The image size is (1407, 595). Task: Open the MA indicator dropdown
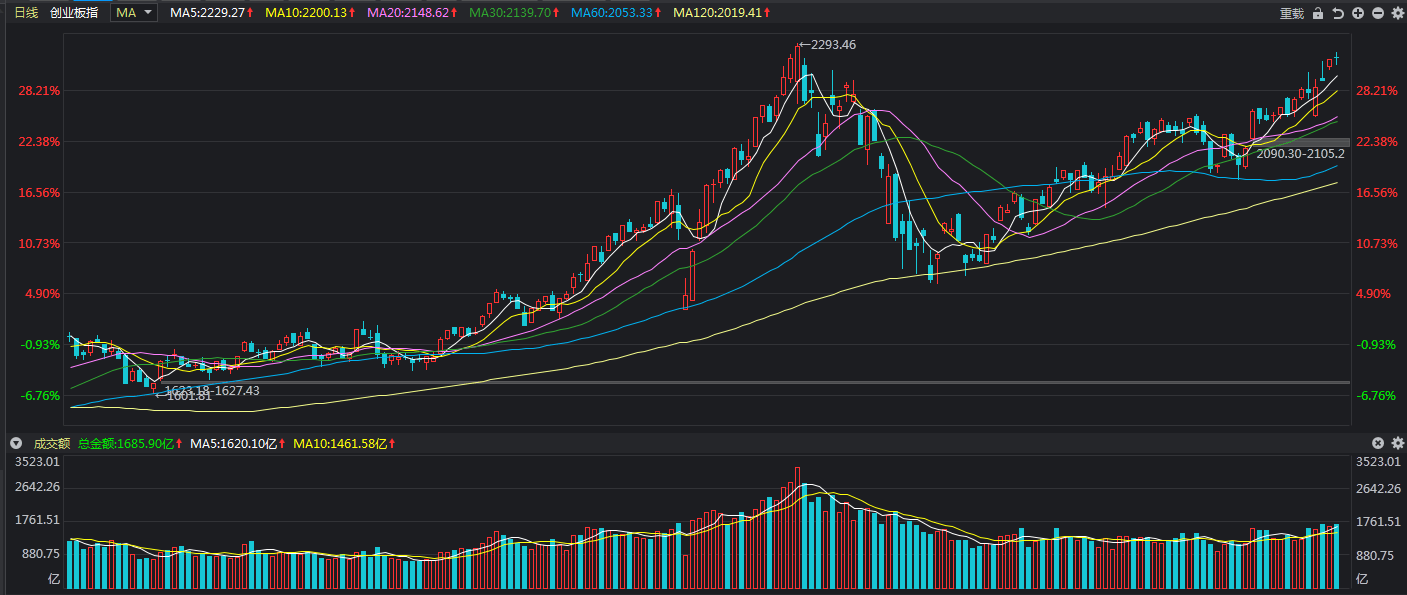click(134, 13)
